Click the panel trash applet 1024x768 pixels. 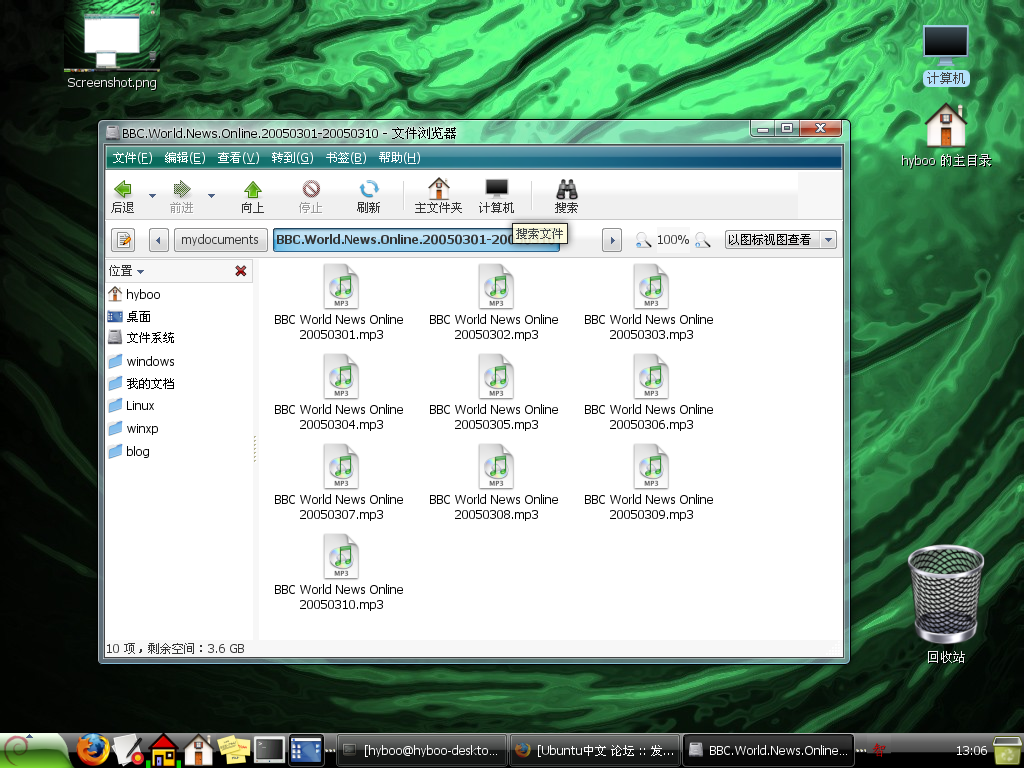tap(1007, 750)
